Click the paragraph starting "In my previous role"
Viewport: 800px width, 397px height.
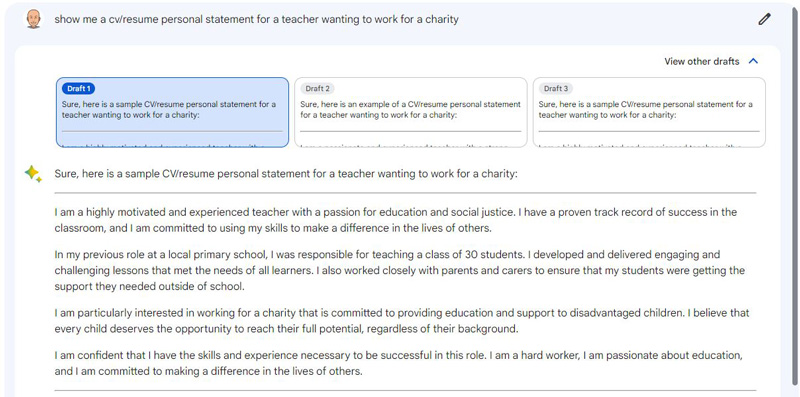point(399,270)
